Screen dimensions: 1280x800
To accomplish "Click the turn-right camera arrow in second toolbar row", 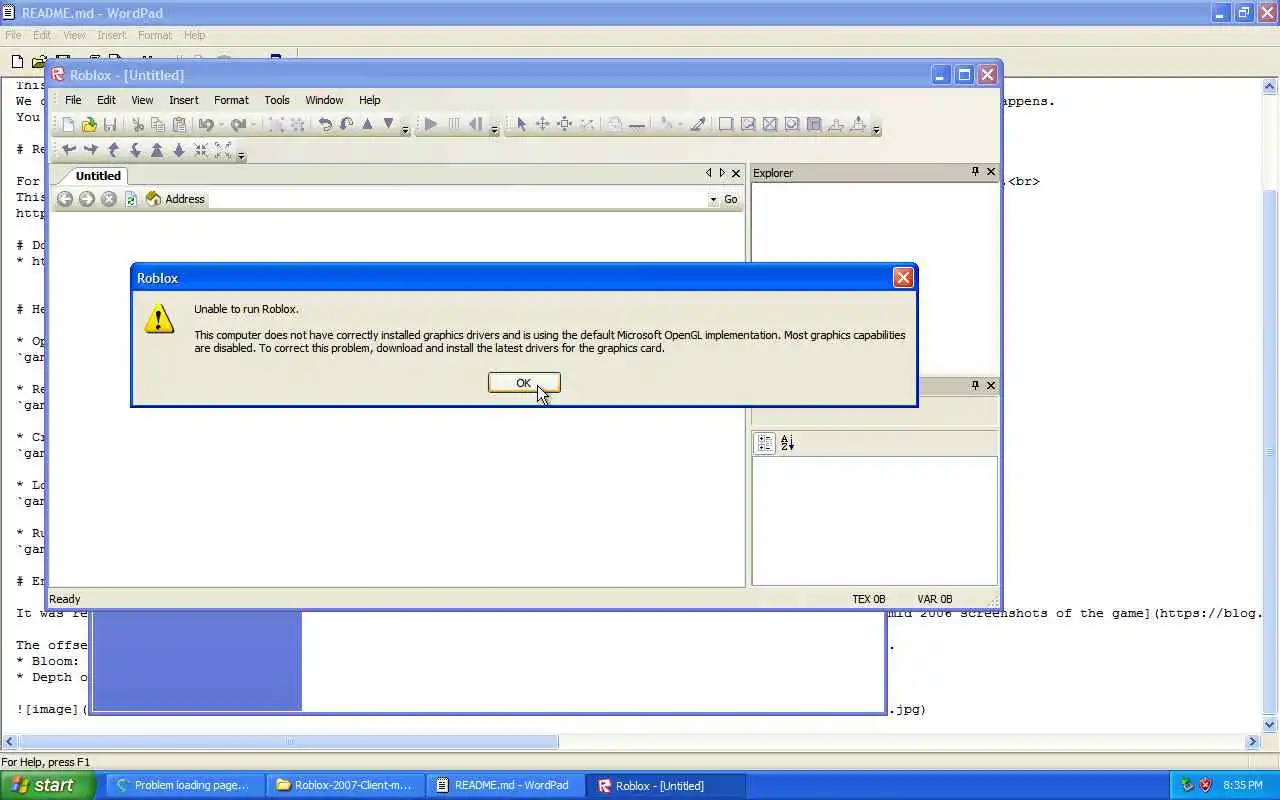I will pos(91,150).
